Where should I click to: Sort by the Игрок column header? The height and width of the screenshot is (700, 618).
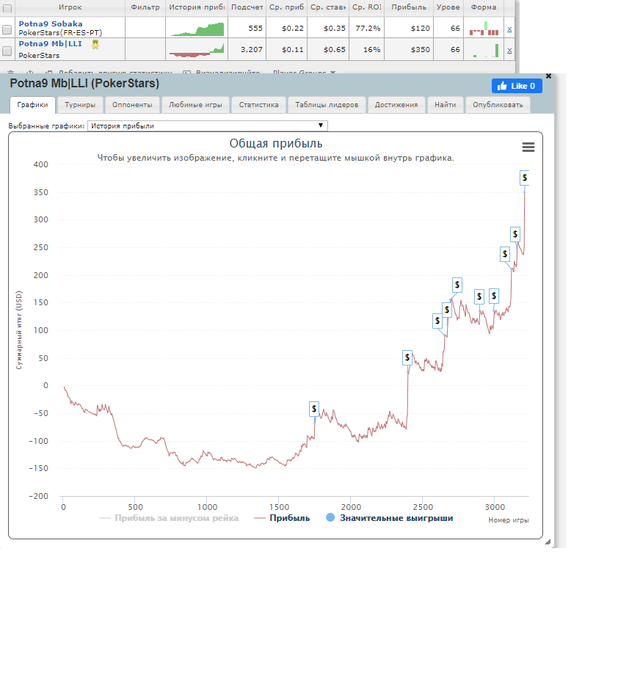click(x=70, y=7)
